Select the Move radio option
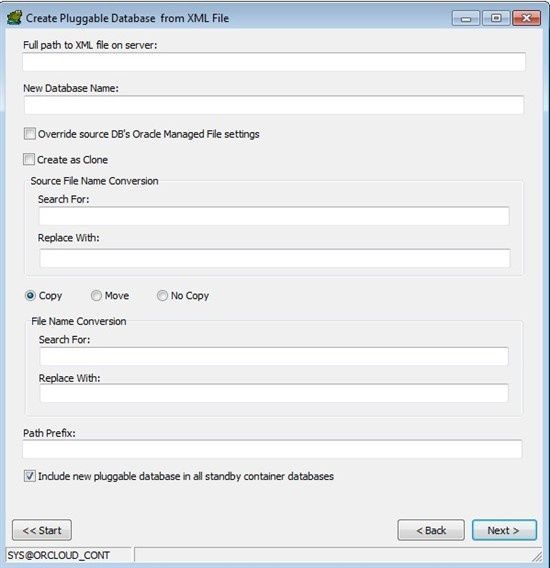550x568 pixels. click(x=96, y=296)
